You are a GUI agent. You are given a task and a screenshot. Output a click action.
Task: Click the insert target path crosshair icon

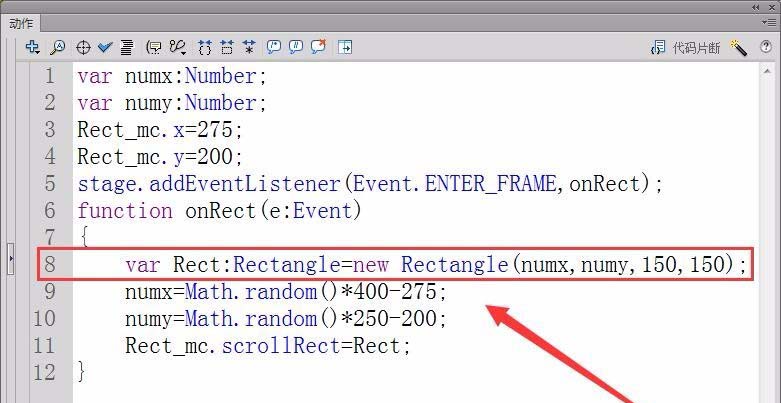point(83,47)
